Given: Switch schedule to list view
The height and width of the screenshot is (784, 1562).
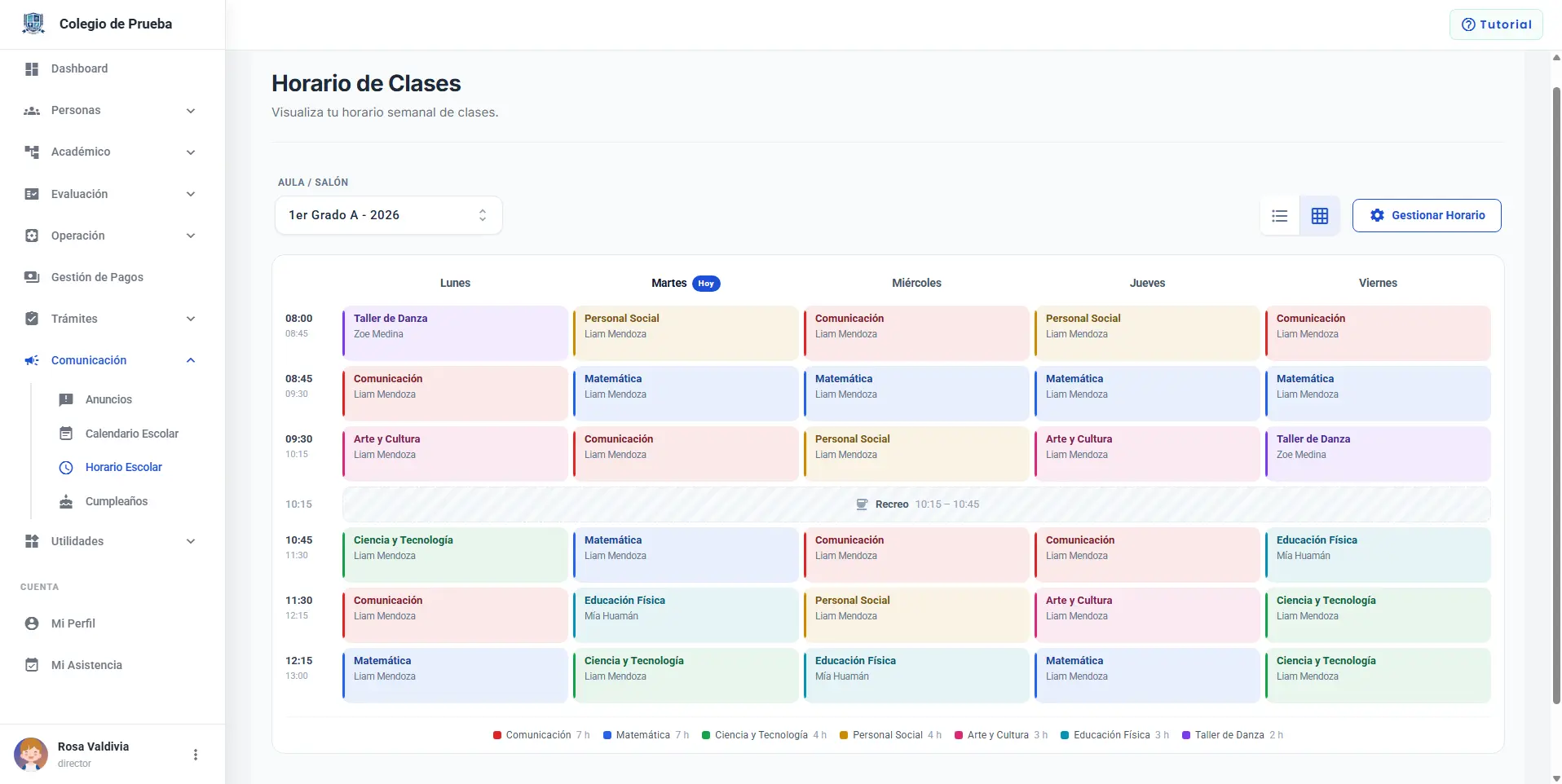Looking at the screenshot, I should 1280,216.
